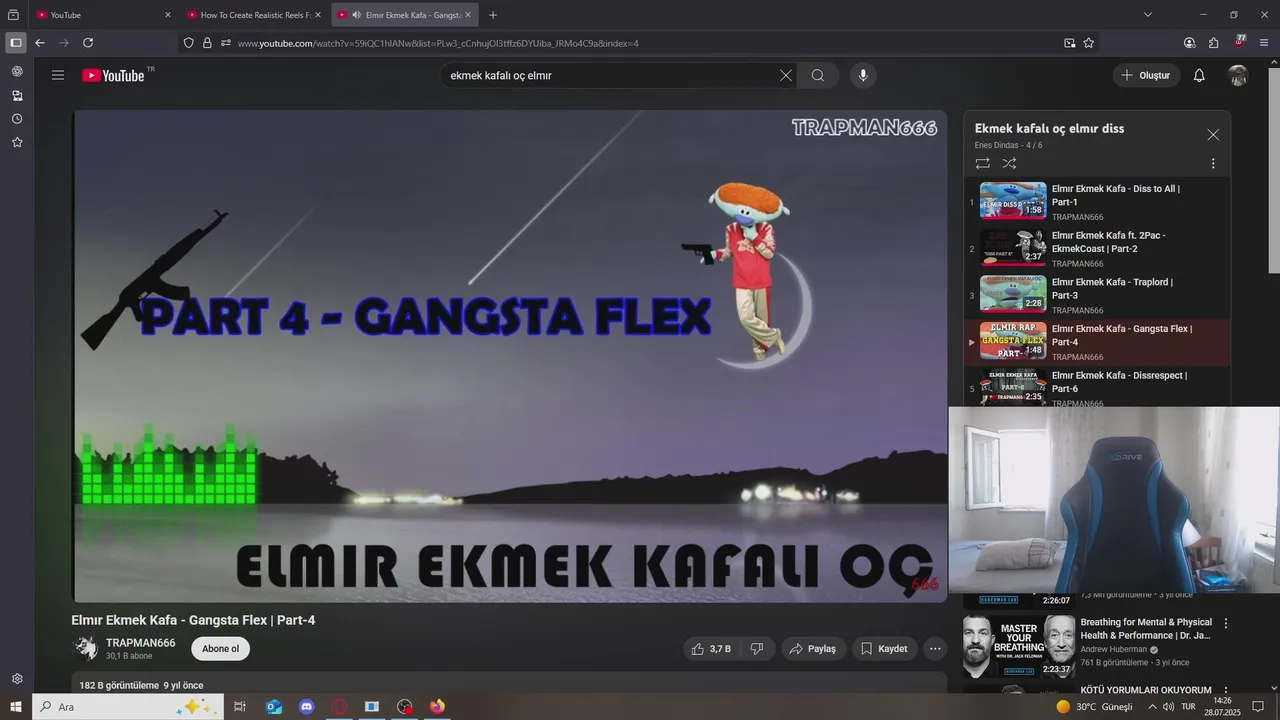Screen dimensions: 1280x720
Task: Click Oluştur create button
Action: click(1145, 75)
